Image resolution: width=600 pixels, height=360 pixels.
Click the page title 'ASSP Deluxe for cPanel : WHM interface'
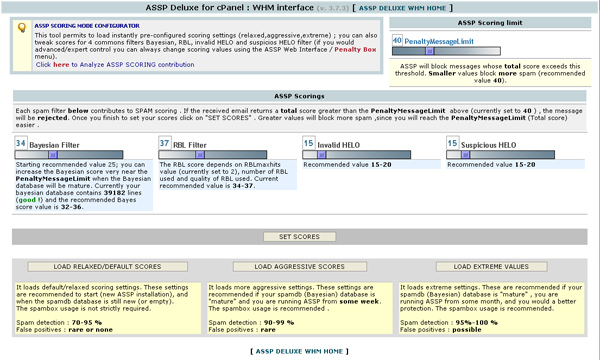(x=230, y=8)
